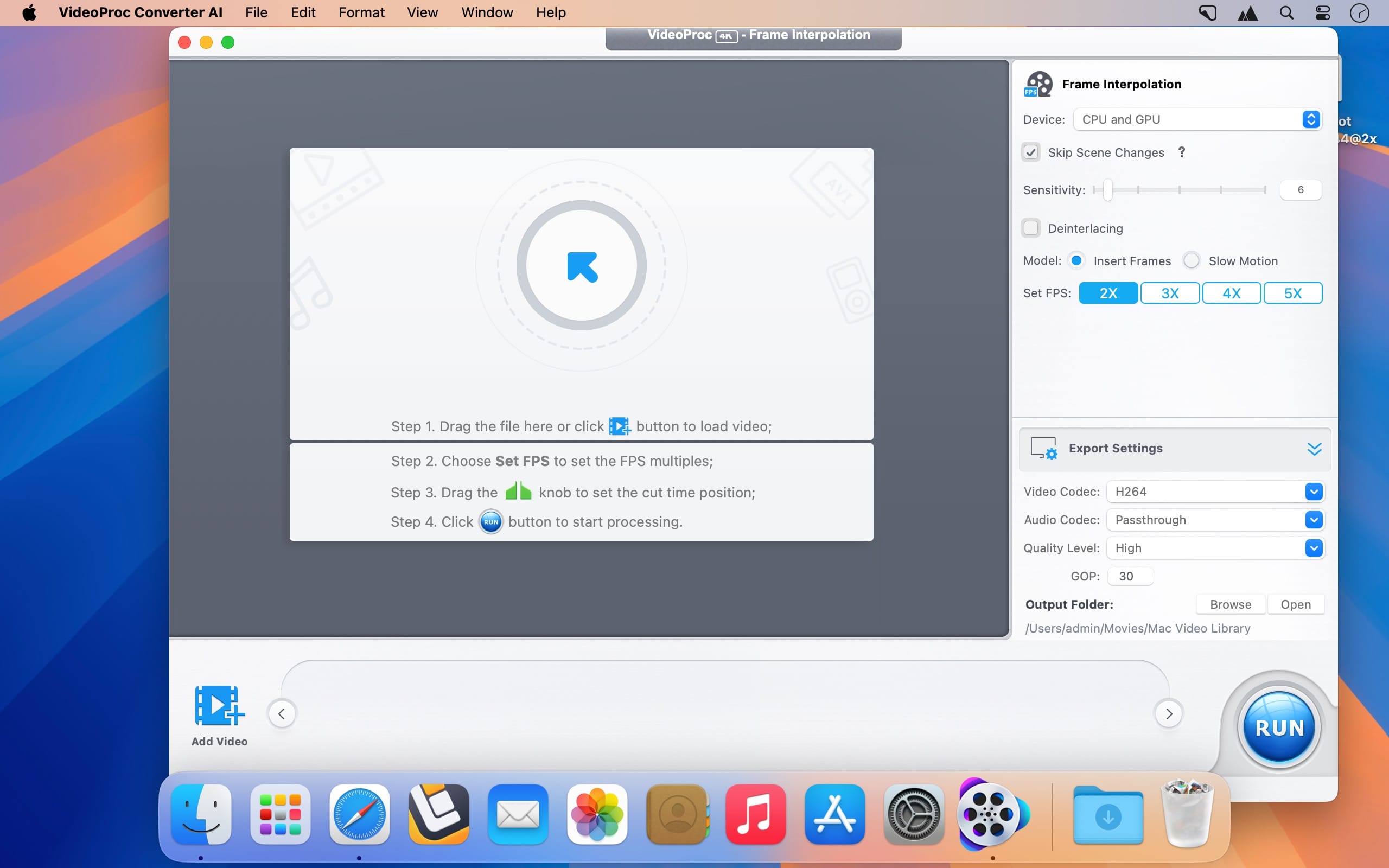Open the Format menu

click(361, 12)
